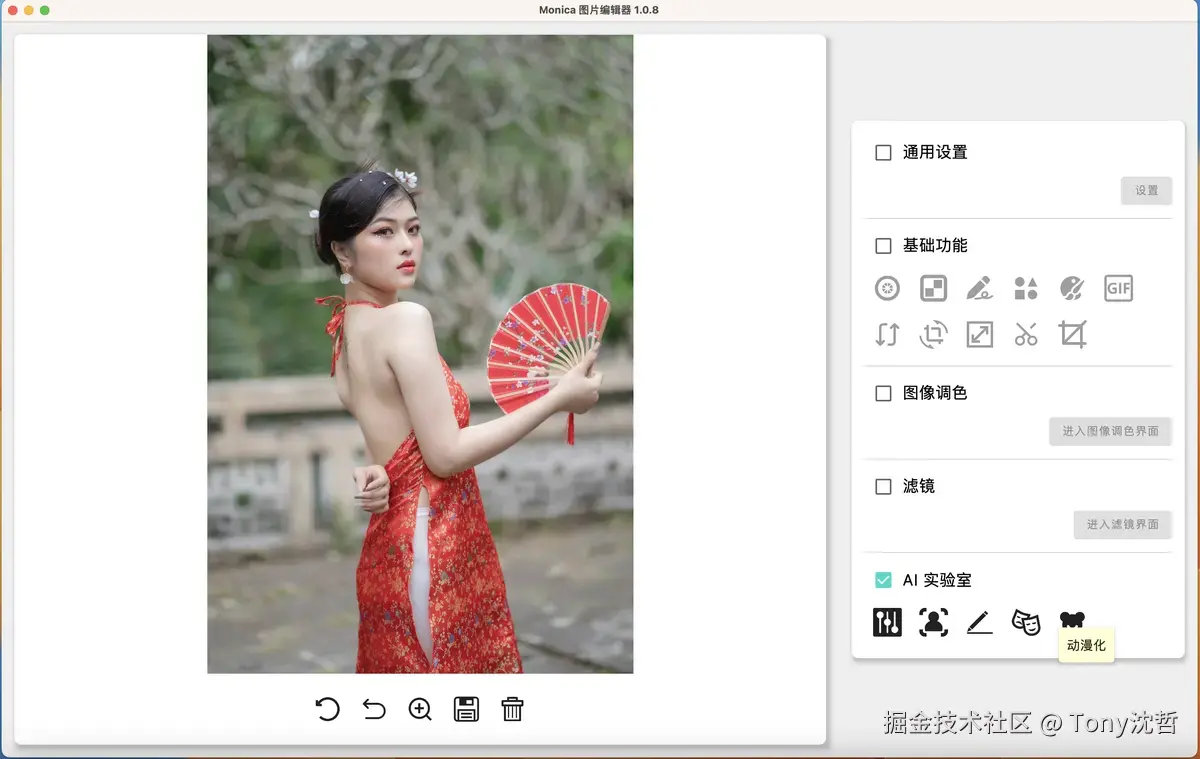Viewport: 1200px width, 759px height.
Task: Select the mosaic checkerboard tool
Action: coord(933,289)
